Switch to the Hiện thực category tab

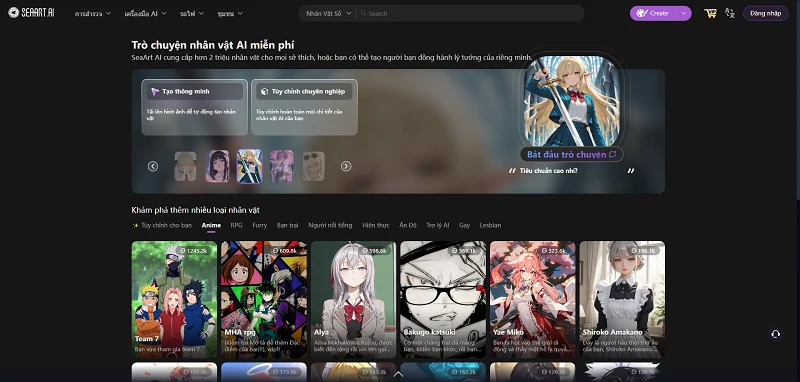376,225
